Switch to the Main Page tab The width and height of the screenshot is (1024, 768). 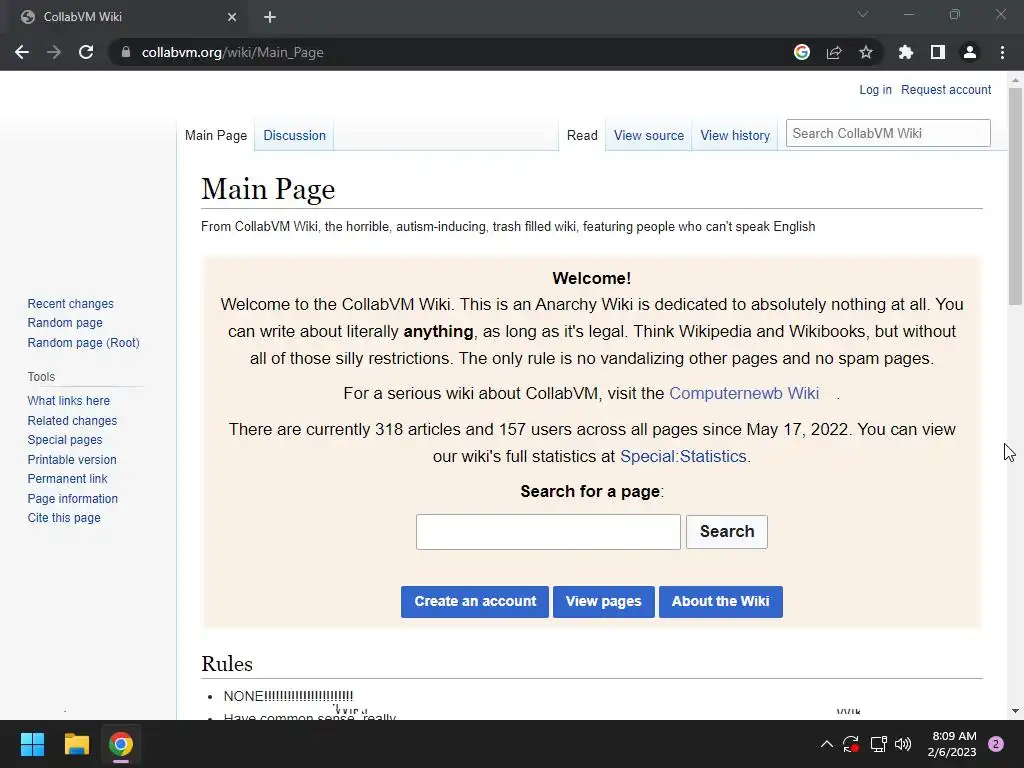pyautogui.click(x=216, y=135)
